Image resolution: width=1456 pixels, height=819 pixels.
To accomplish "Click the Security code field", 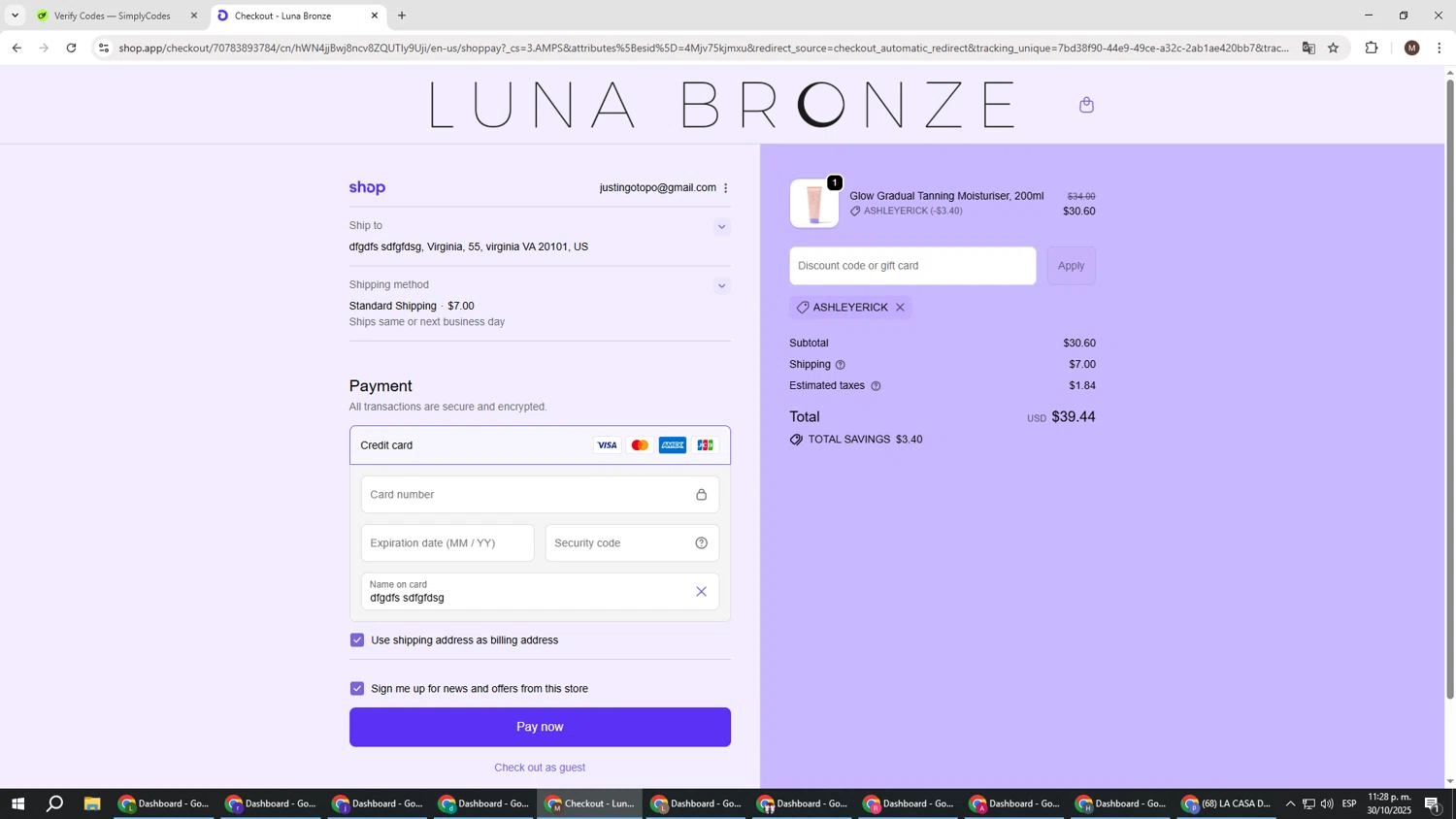I will coord(632,543).
